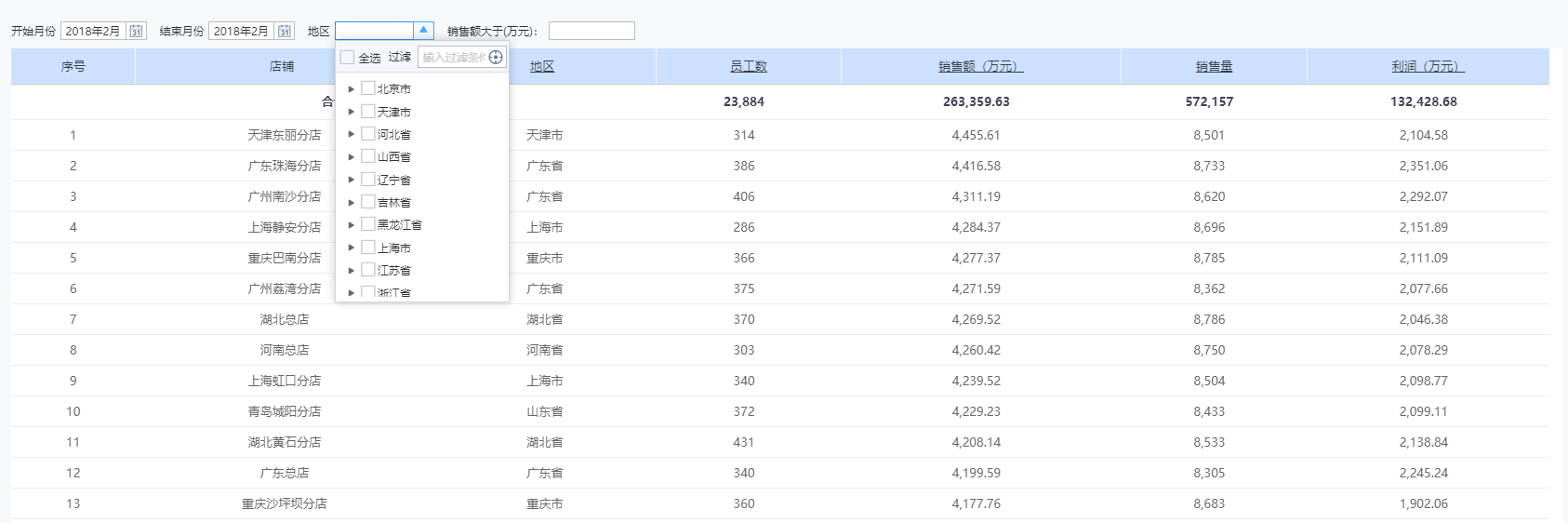Click the 开始月份 date field
Viewport: 1568px width, 523px height.
point(94,31)
